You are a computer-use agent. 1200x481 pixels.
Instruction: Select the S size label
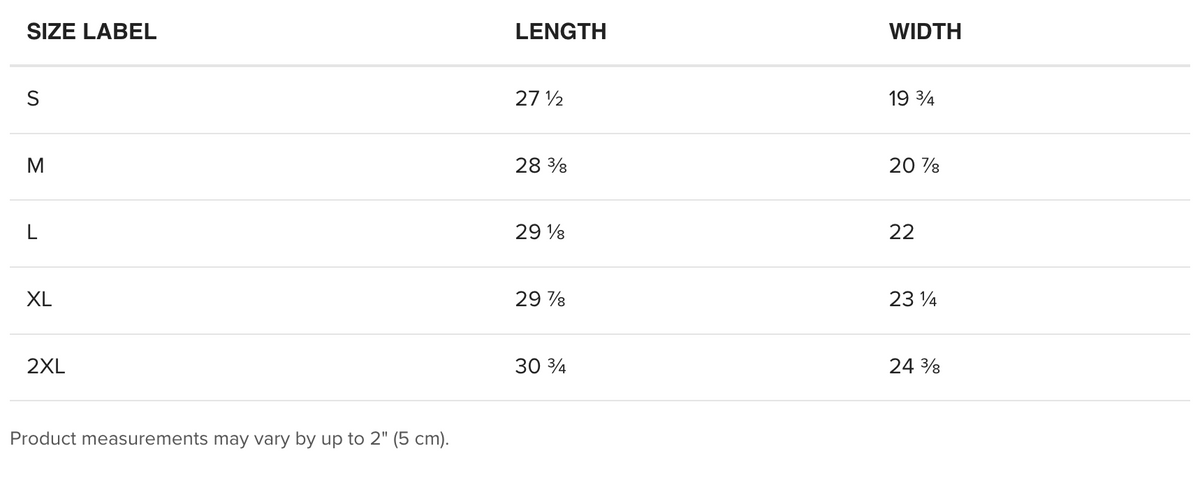[33, 100]
